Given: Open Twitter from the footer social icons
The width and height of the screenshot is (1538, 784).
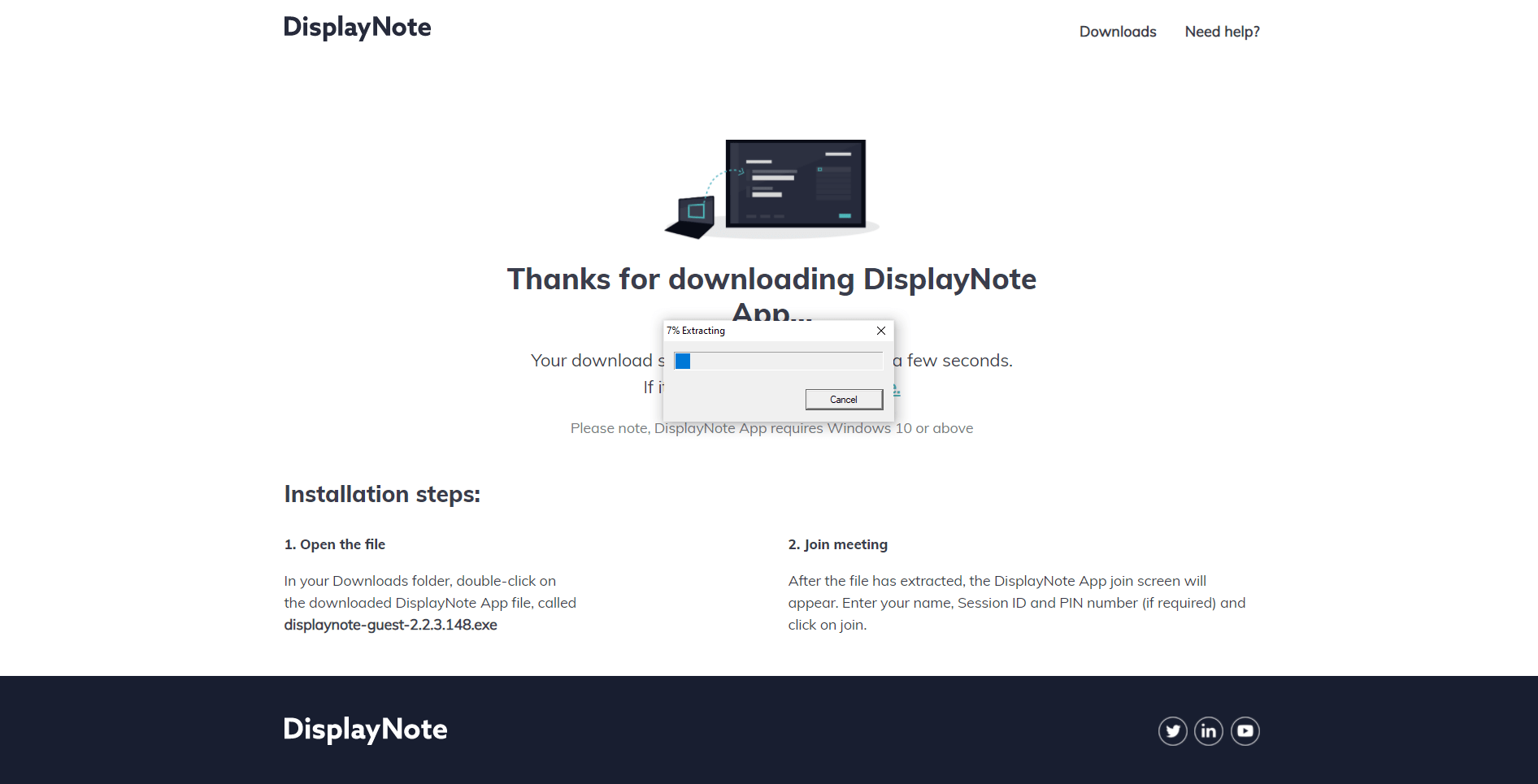Looking at the screenshot, I should coord(1172,730).
